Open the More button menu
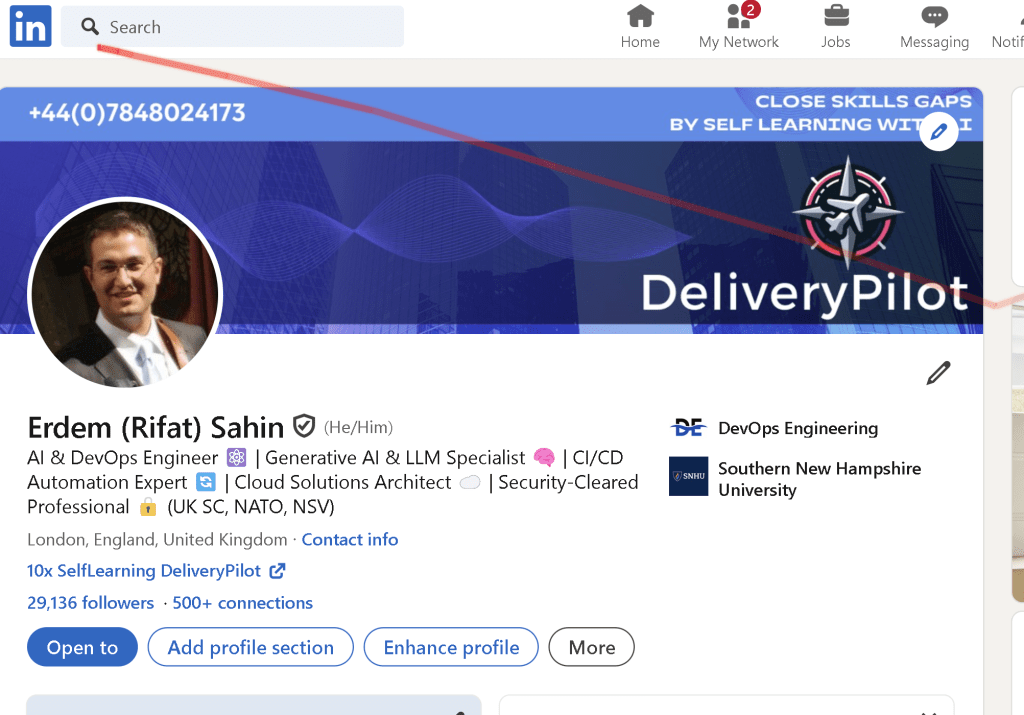The height and width of the screenshot is (715, 1024). pos(592,647)
